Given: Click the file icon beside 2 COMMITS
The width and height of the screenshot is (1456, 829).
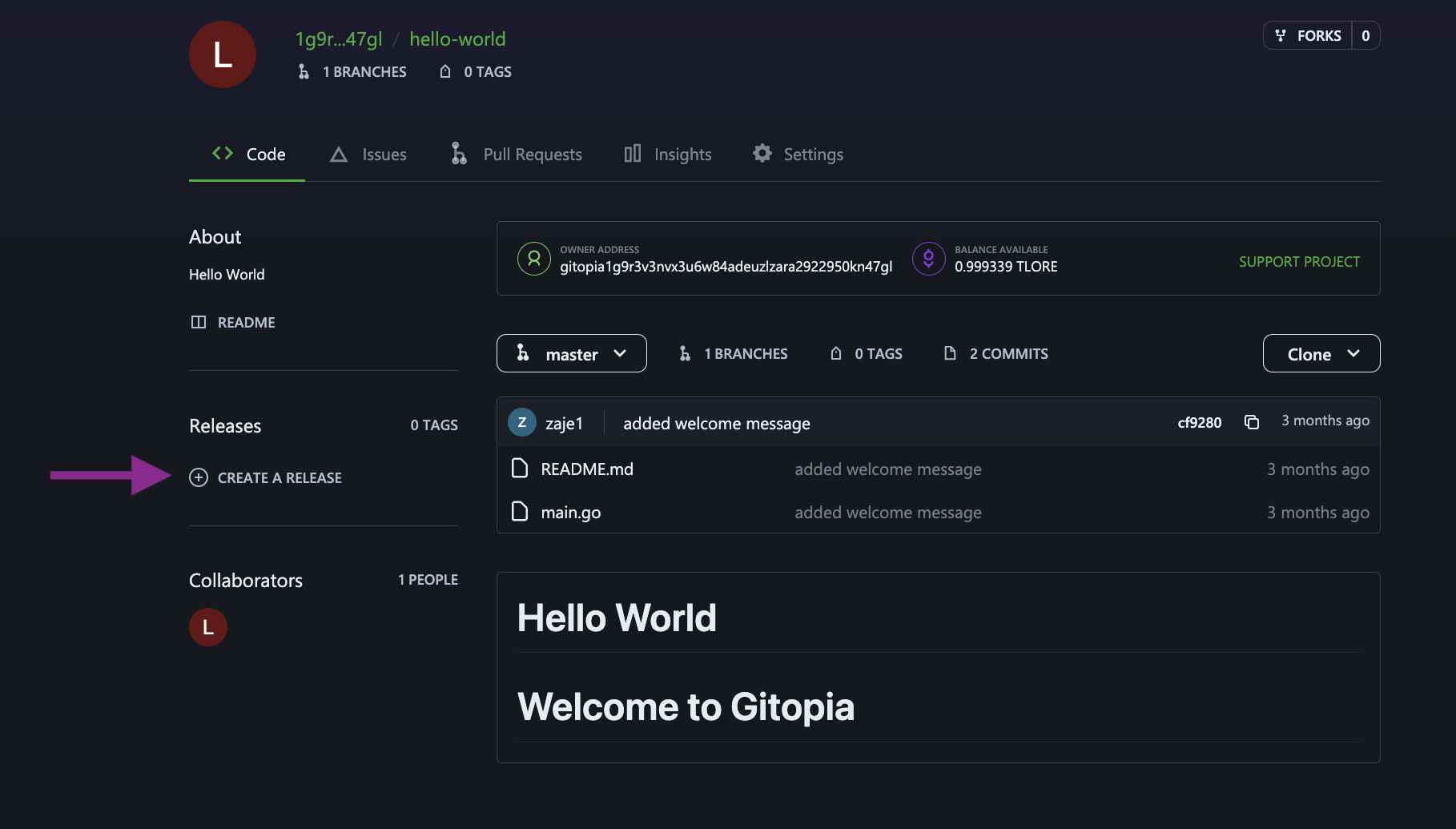Looking at the screenshot, I should pyautogui.click(x=950, y=353).
